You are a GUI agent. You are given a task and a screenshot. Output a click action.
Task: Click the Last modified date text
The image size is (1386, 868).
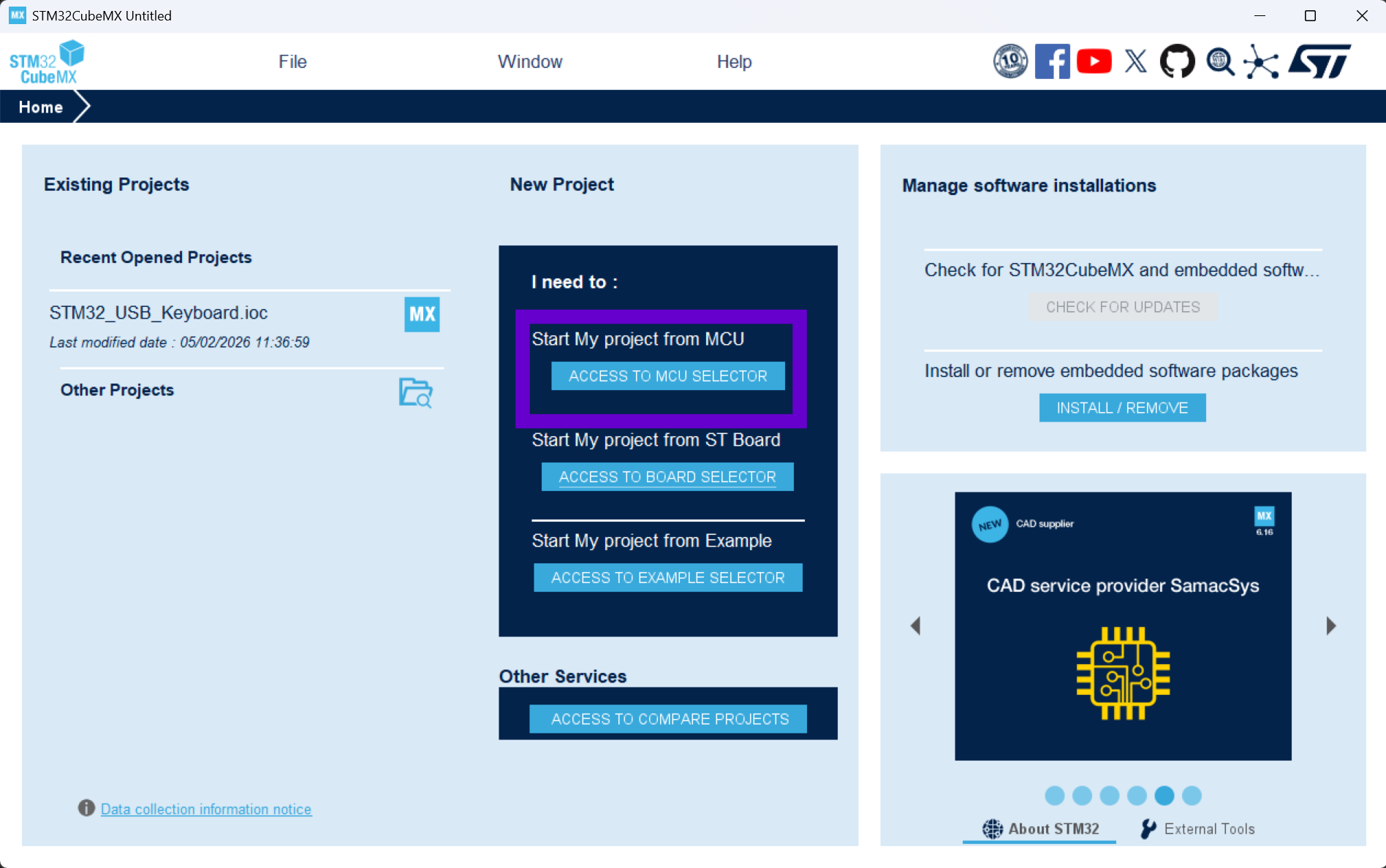[179, 343]
